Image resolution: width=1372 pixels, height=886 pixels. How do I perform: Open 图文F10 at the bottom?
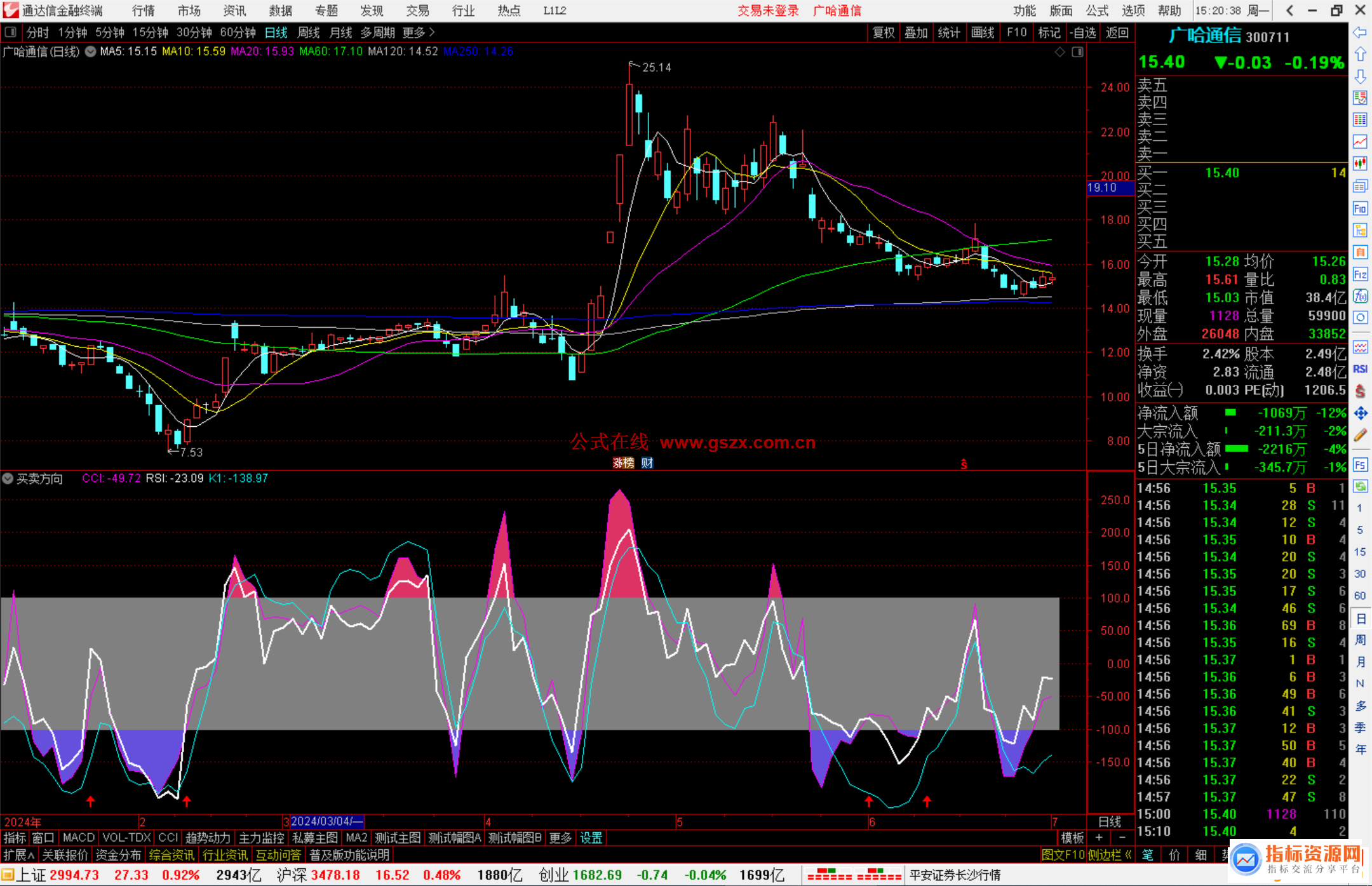1063,855
